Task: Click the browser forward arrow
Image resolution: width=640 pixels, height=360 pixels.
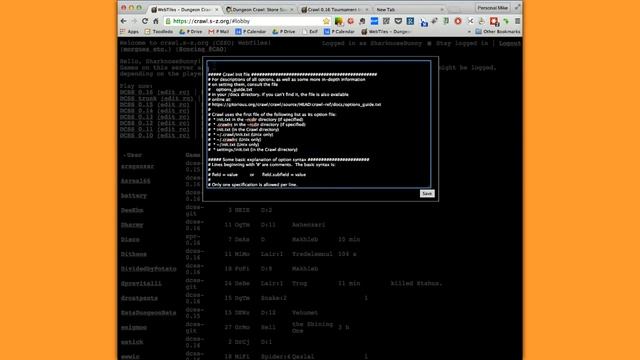Action: pyautogui.click(x=134, y=21)
